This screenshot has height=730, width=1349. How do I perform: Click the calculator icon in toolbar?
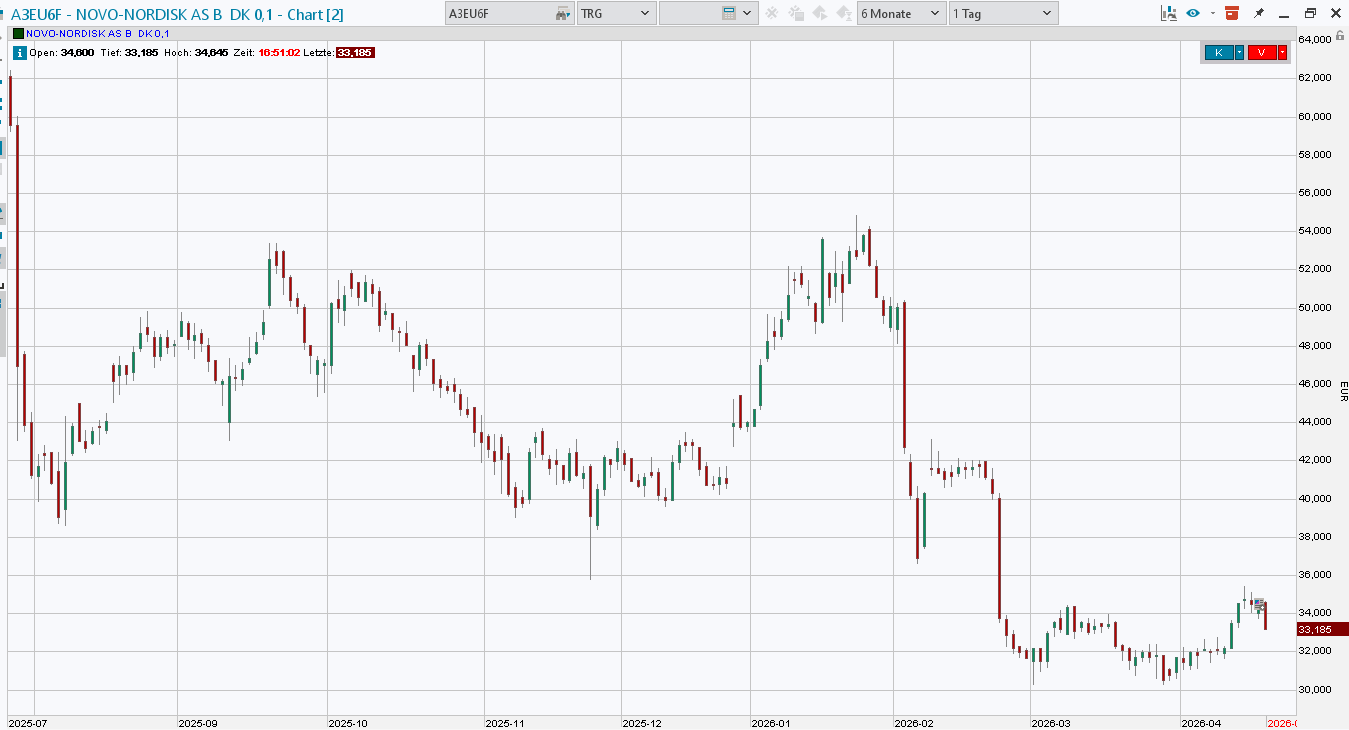tap(729, 13)
